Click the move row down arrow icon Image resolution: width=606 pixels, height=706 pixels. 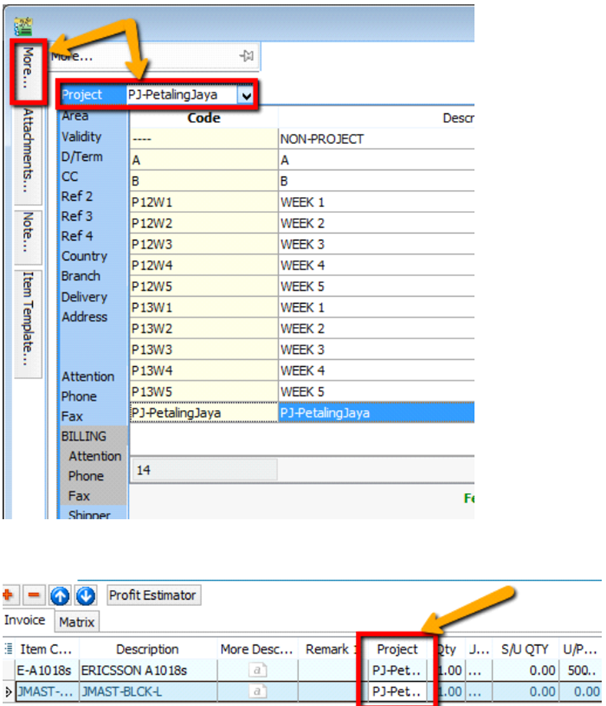pyautogui.click(x=86, y=595)
